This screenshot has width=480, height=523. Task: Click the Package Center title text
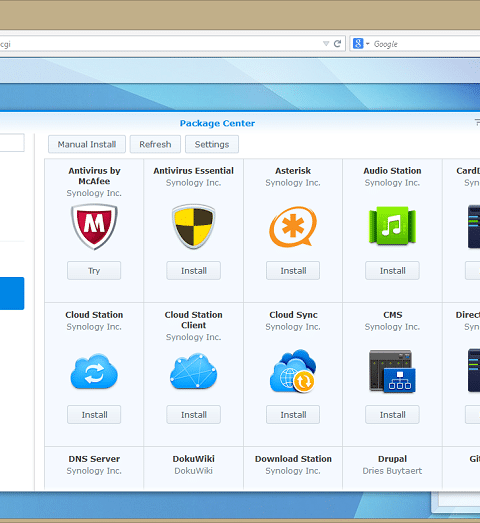click(x=217, y=123)
